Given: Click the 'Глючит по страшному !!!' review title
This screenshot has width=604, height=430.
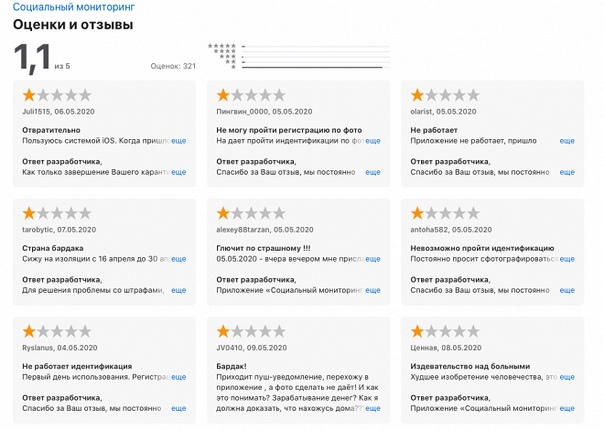Looking at the screenshot, I should (263, 248).
